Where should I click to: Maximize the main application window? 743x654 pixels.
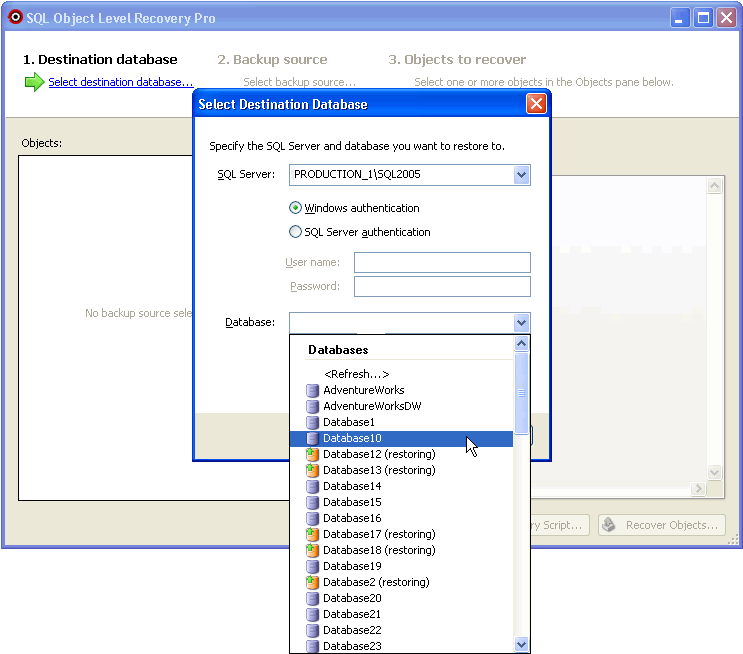(703, 18)
